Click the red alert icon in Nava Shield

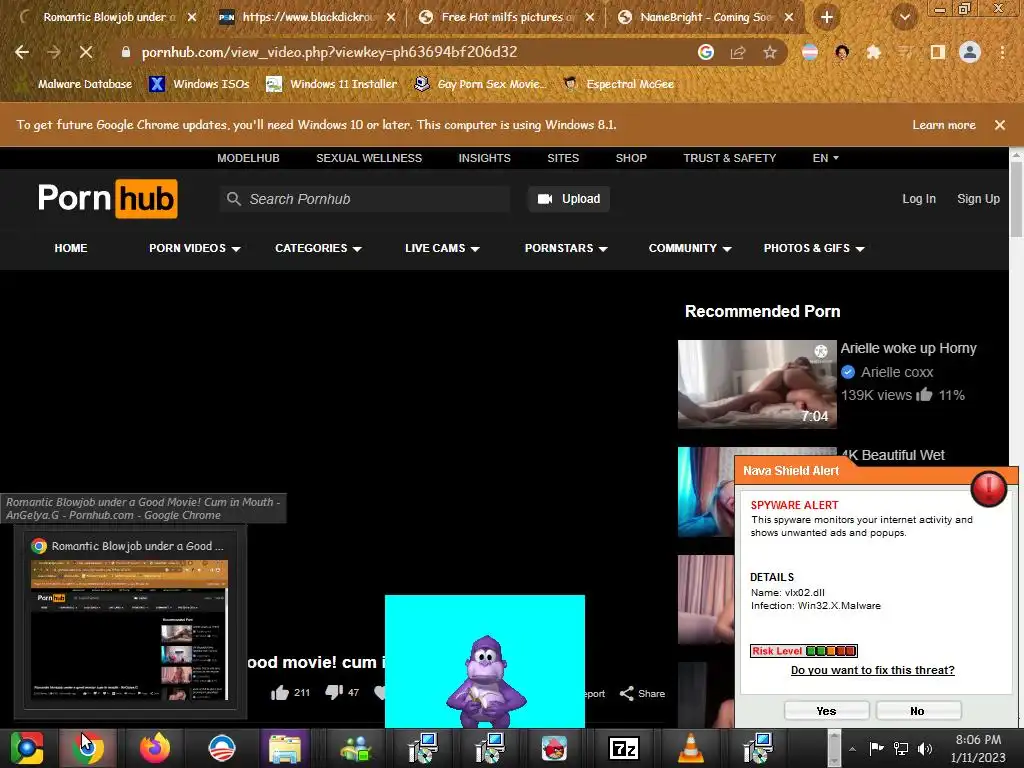click(x=989, y=488)
